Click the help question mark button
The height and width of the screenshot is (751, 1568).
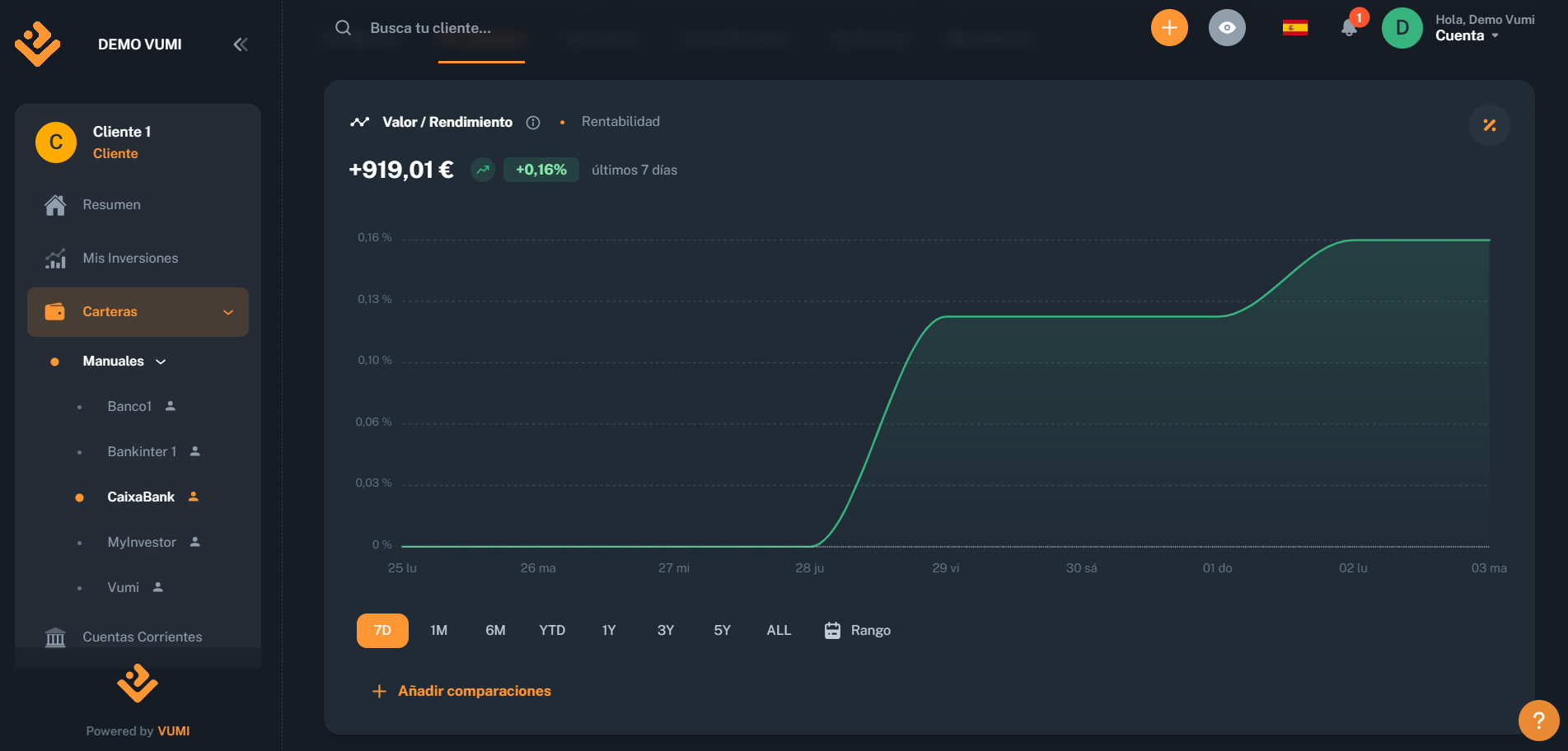pos(1538,721)
